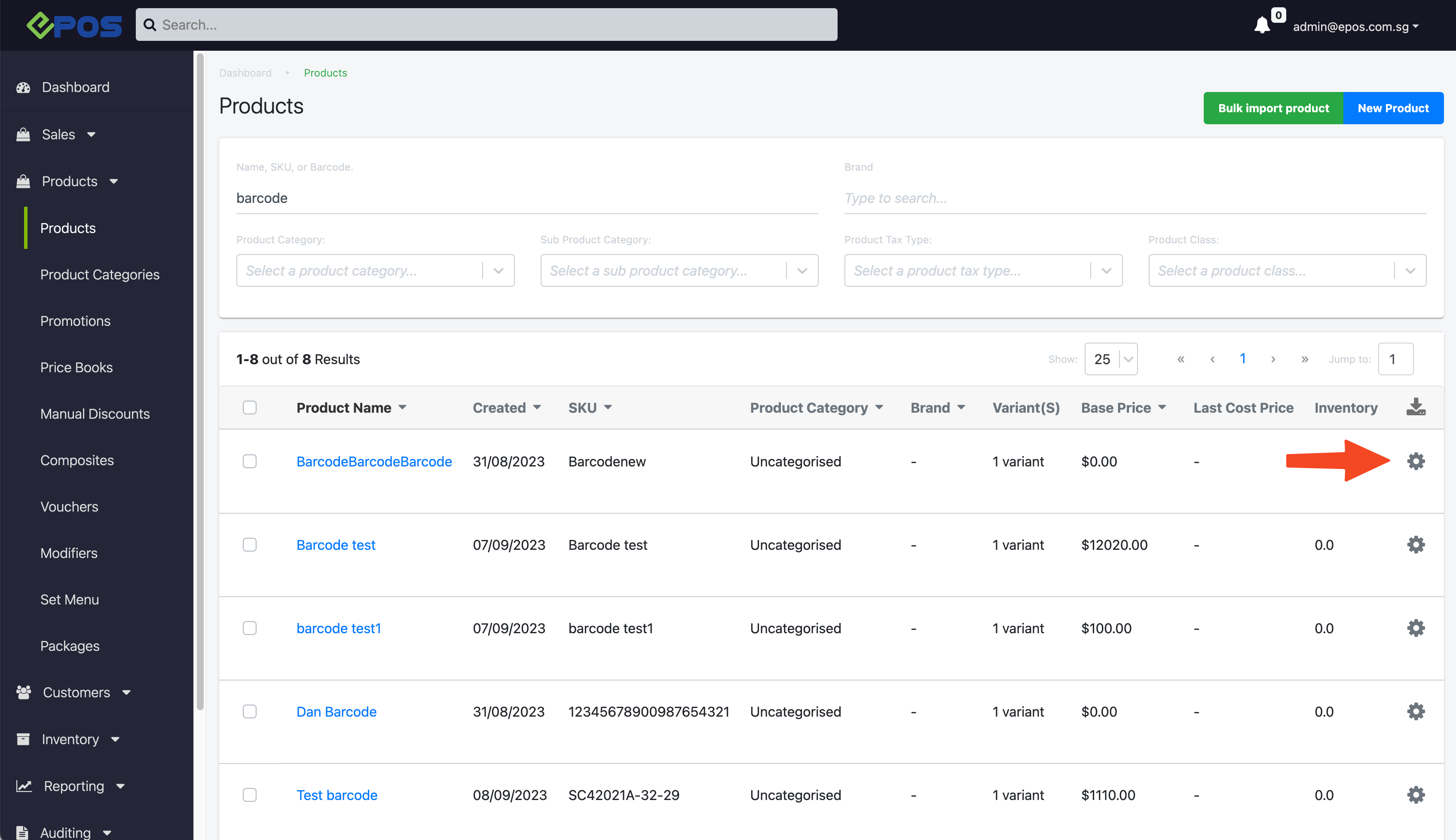This screenshot has height=840, width=1456.
Task: Click the sidebar vertical scrollbar
Action: point(200,381)
